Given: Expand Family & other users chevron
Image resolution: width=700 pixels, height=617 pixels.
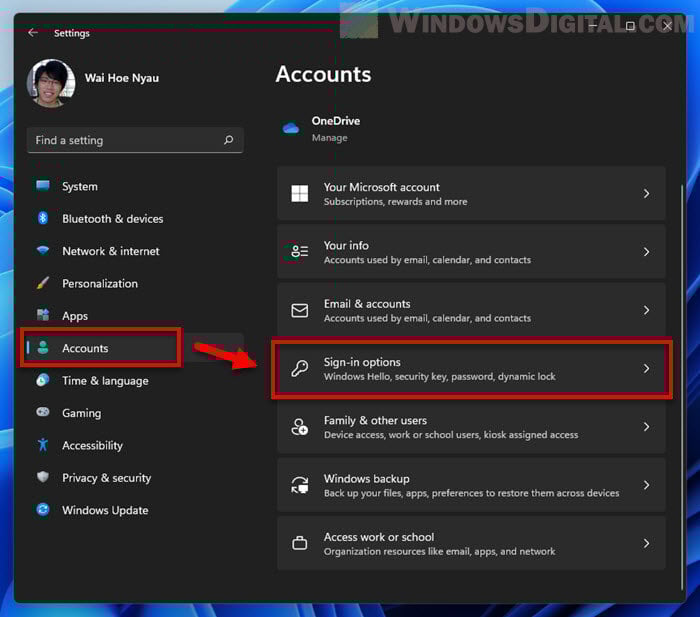Looking at the screenshot, I should (646, 427).
